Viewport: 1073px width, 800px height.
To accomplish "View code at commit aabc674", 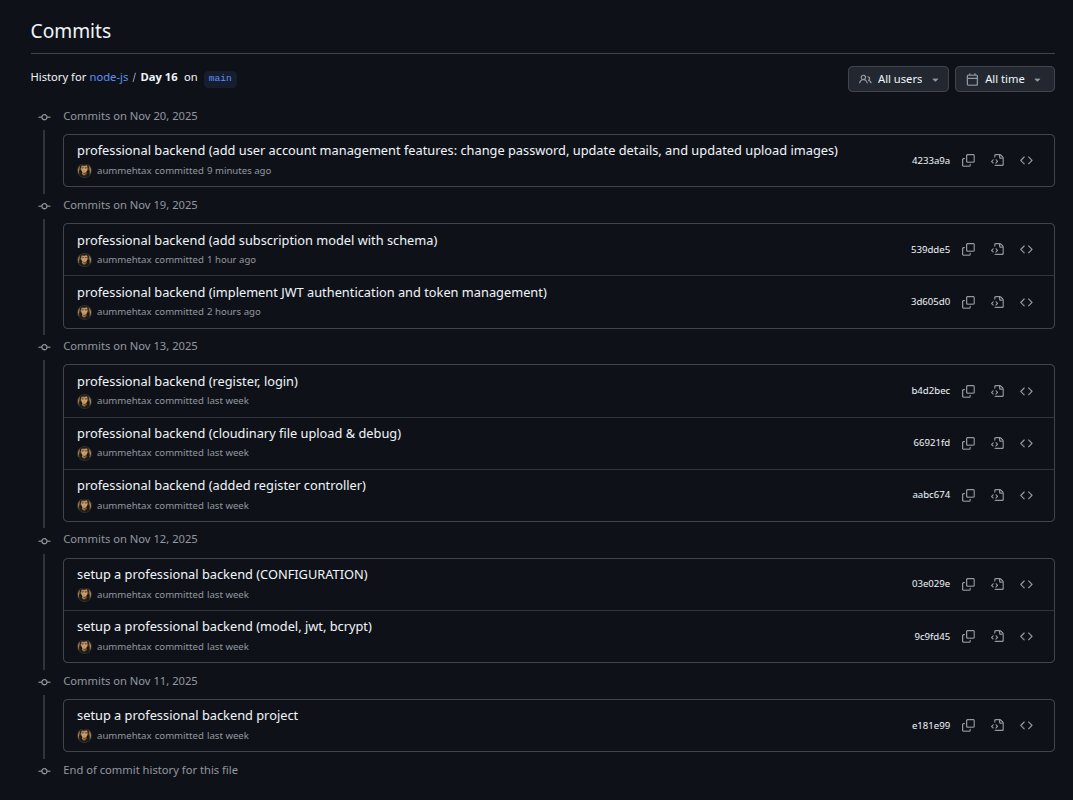I will click(998, 495).
